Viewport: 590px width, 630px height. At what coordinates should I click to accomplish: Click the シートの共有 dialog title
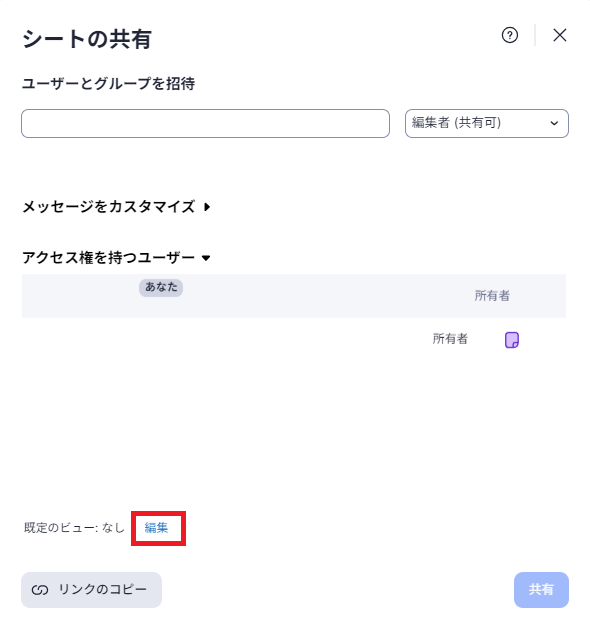(87, 39)
